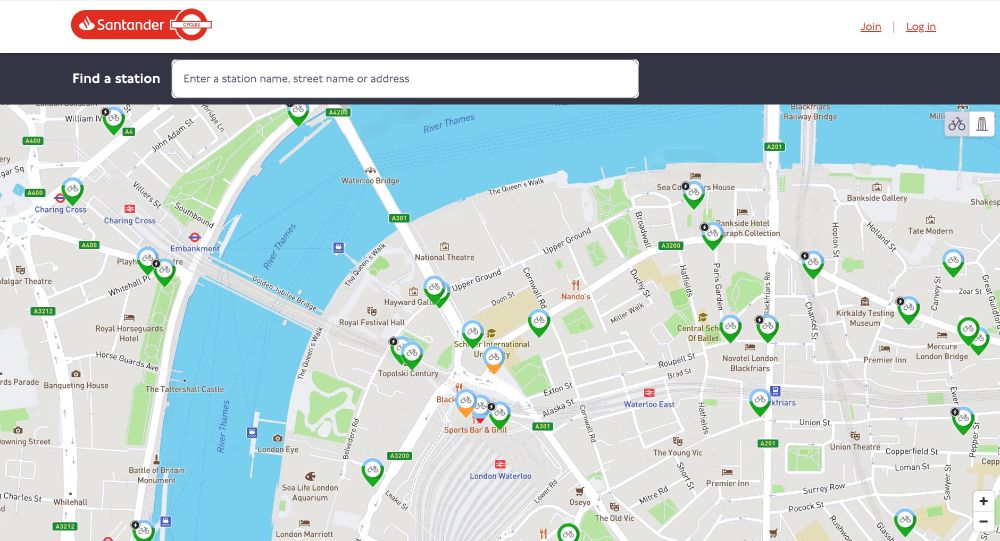
Task: Click the Bankside Gallery label
Action: [877, 198]
